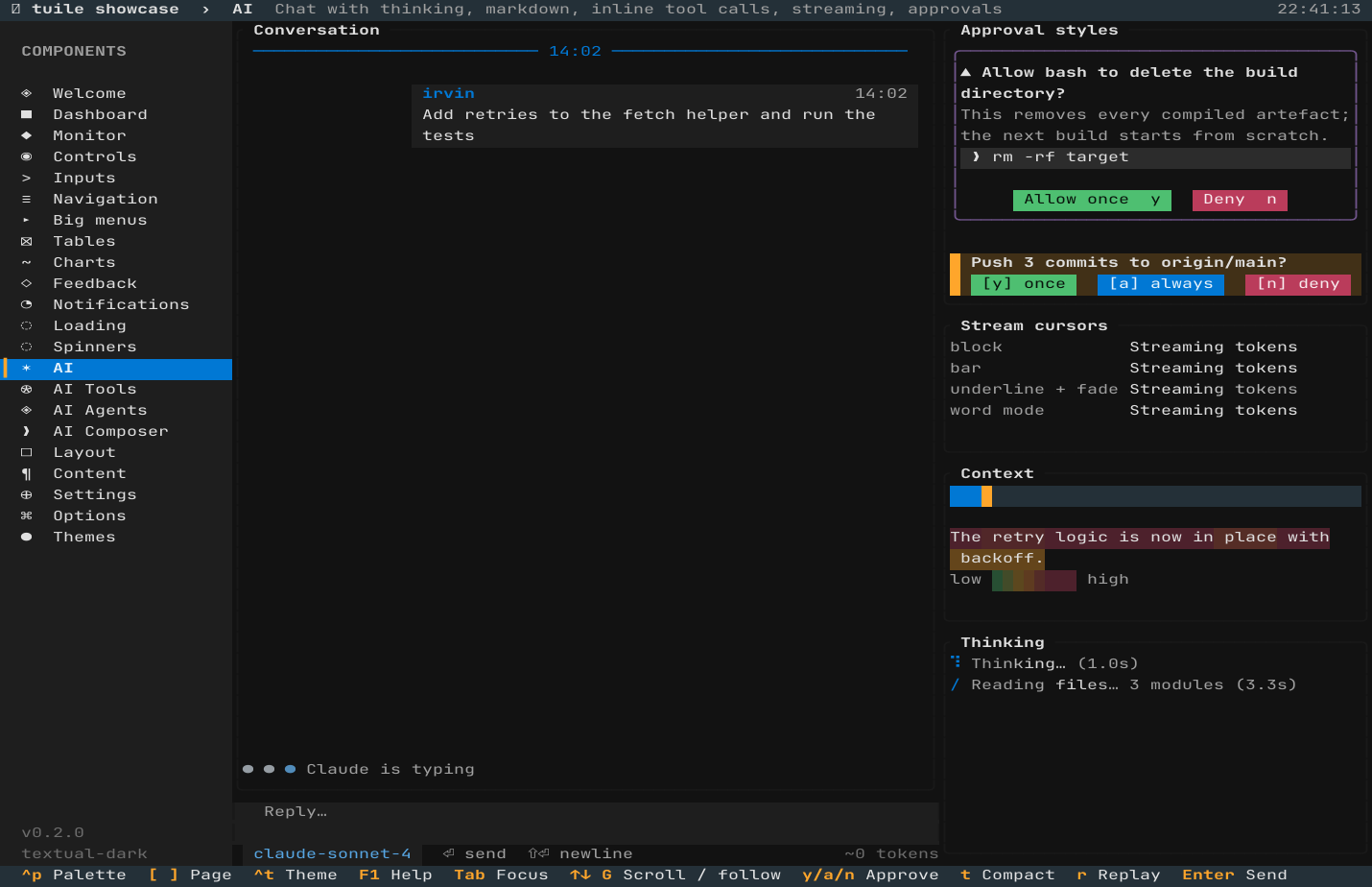The width and height of the screenshot is (1372, 887).
Task: Click Allow once for bash delete
Action: coord(1092,199)
